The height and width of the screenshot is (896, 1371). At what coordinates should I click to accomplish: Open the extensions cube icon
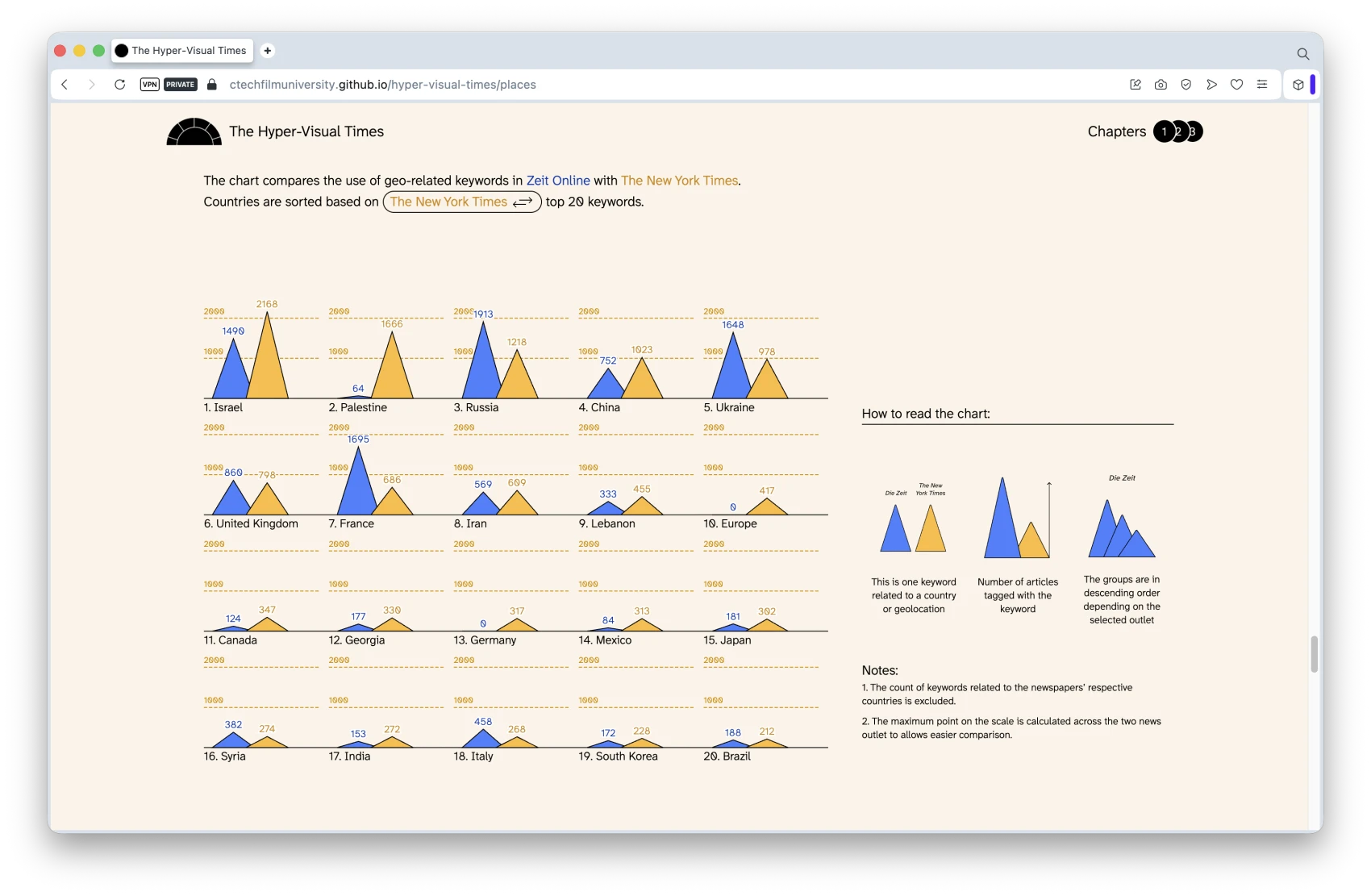(1298, 85)
